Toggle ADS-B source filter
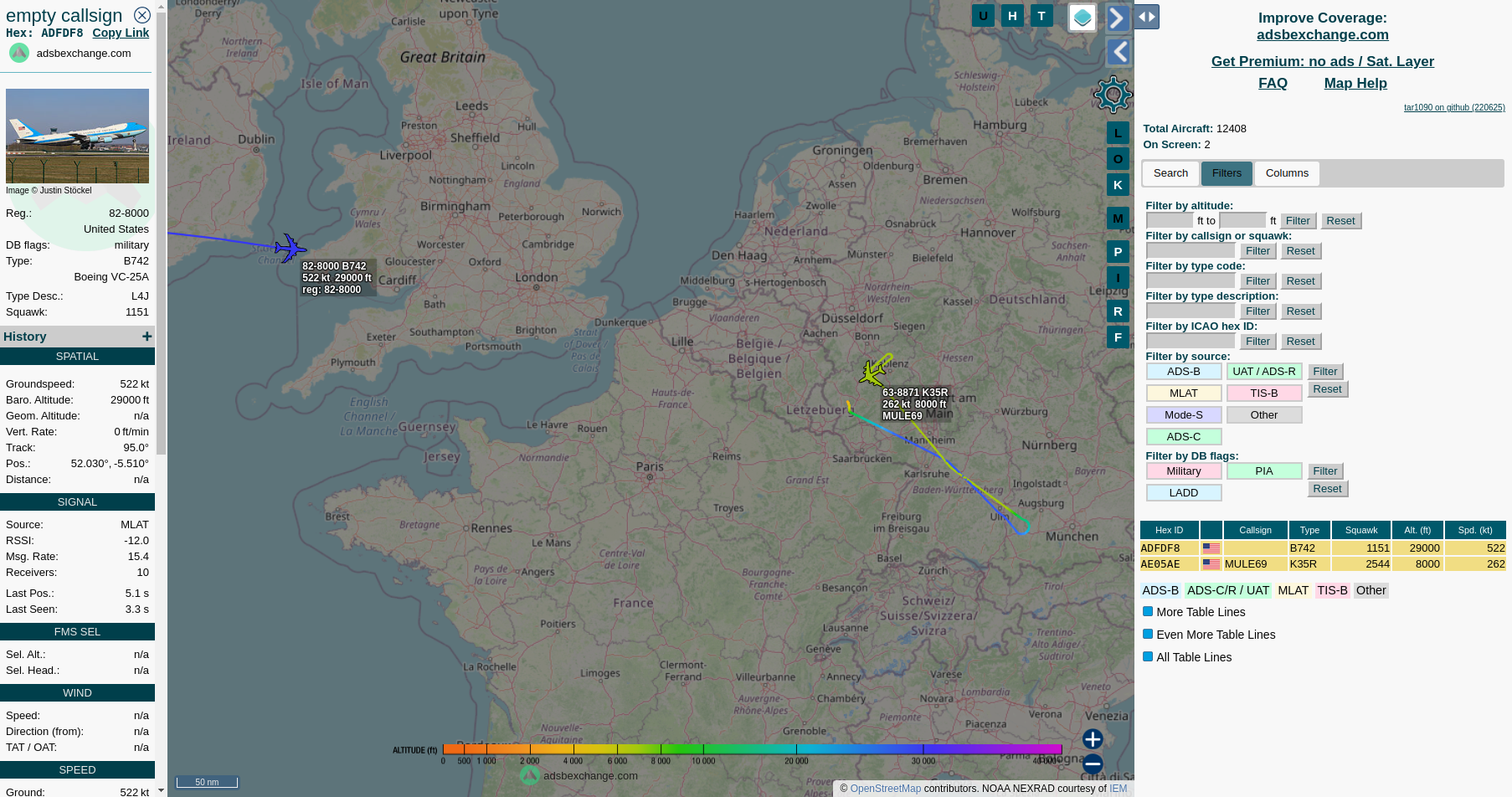Image resolution: width=1512 pixels, height=797 pixels. 1183,371
